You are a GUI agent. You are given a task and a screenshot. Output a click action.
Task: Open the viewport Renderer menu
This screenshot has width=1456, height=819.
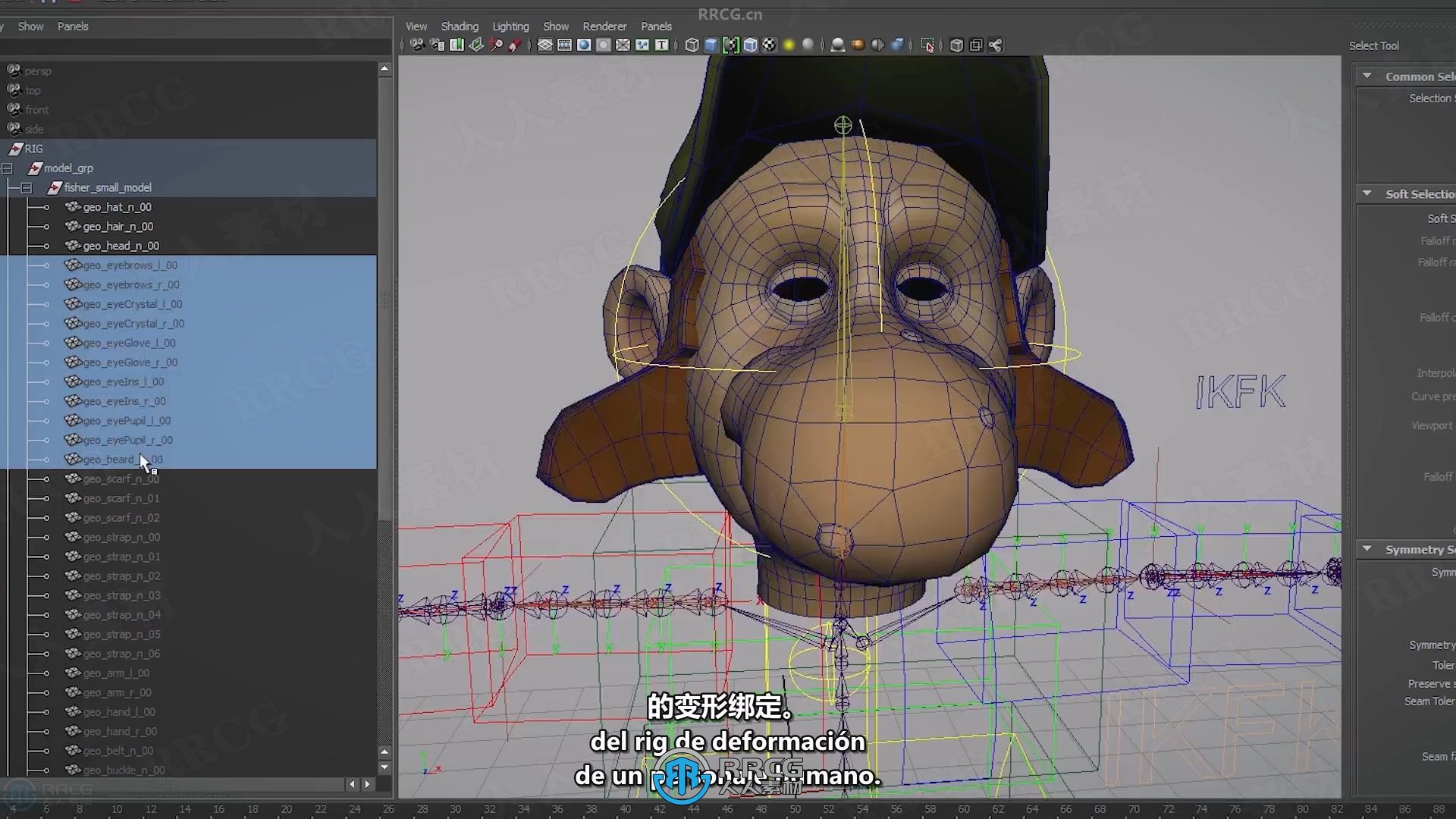pos(604,27)
